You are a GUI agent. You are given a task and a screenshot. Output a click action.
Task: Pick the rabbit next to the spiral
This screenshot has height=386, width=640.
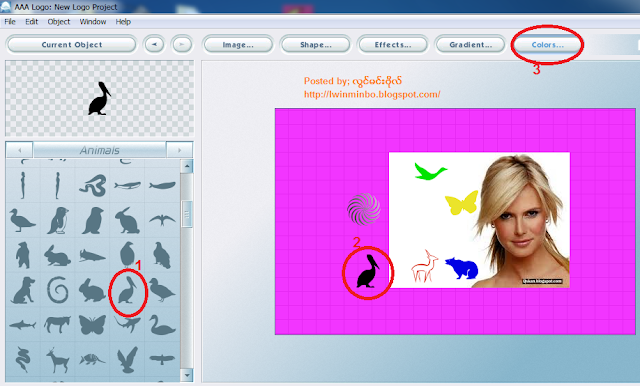[92, 291]
